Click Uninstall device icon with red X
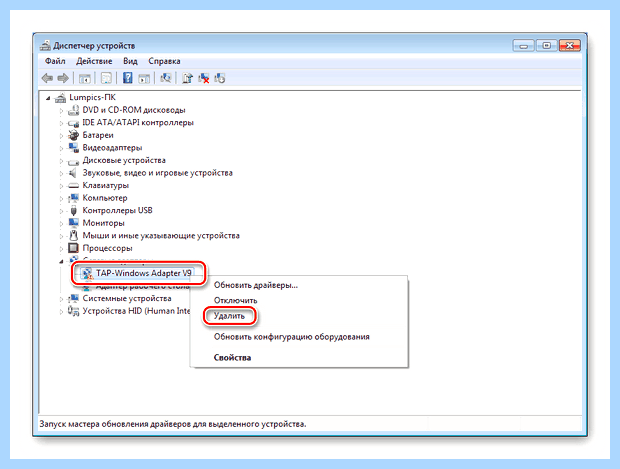This screenshot has height=469, width=620. tap(204, 78)
